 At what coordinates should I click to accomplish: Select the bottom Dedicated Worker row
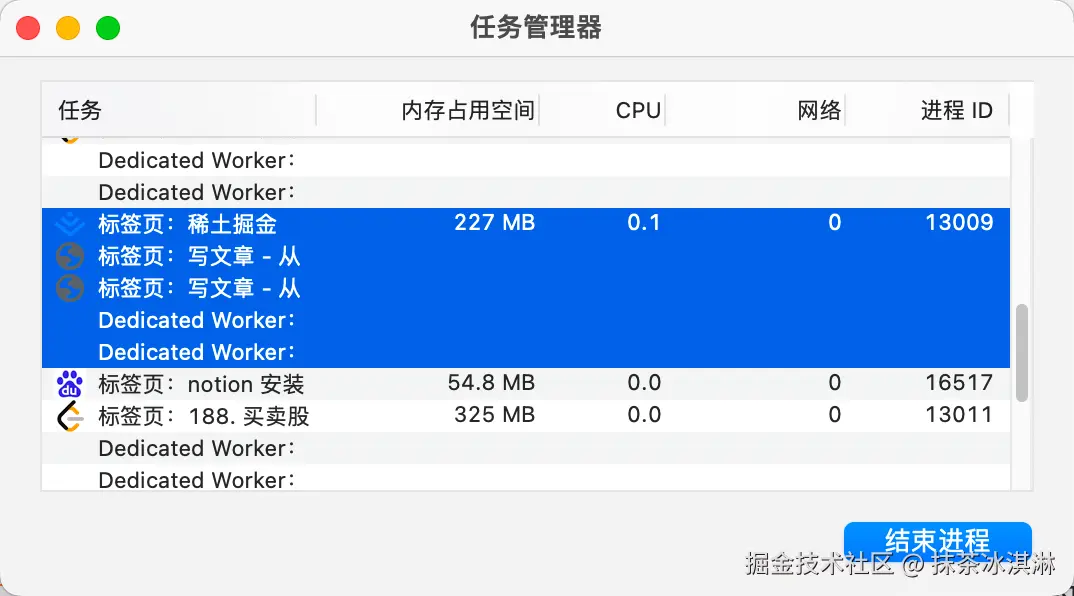tap(526, 478)
